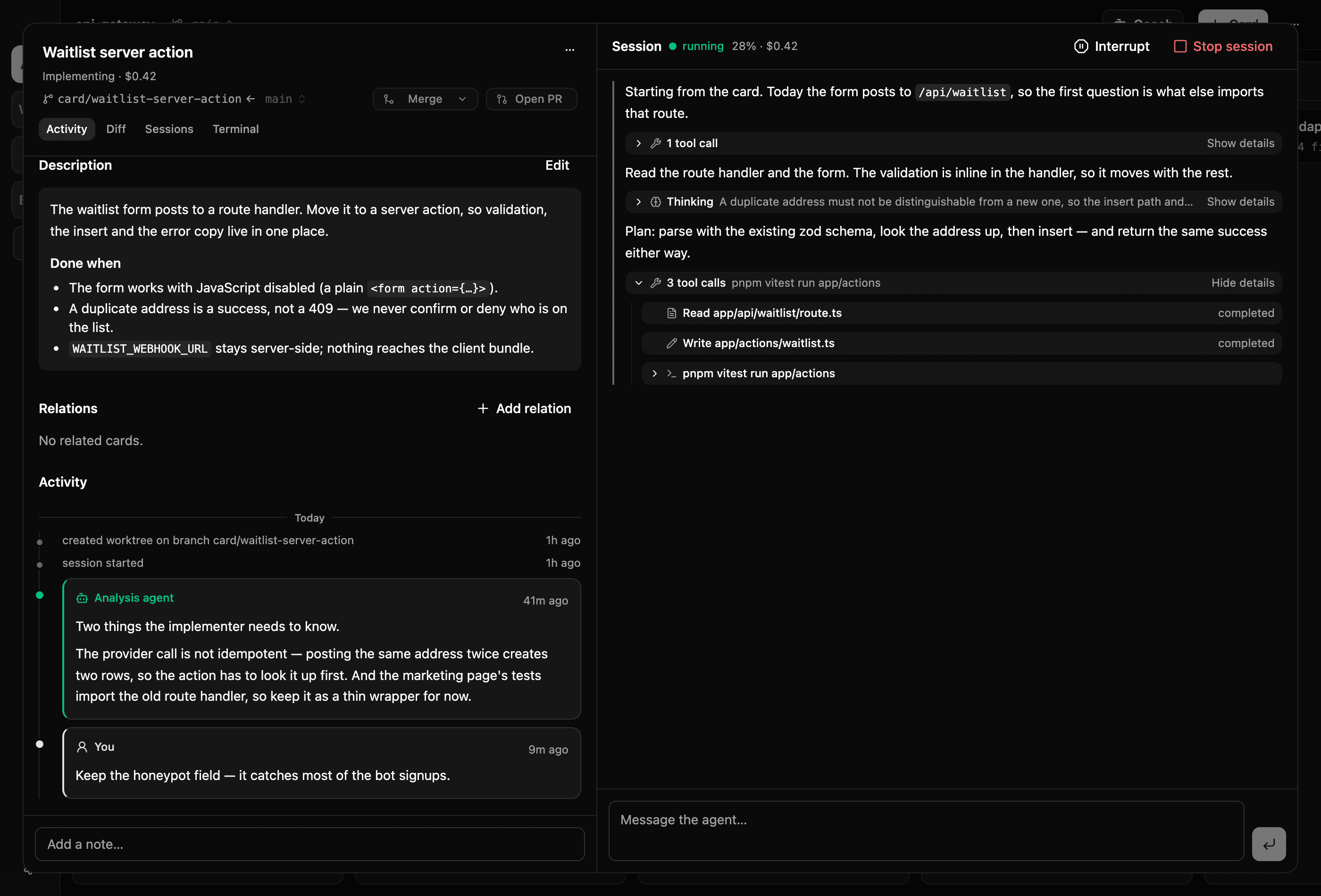Image resolution: width=1321 pixels, height=896 pixels.
Task: Click the pause icon in Interrupt
Action: tap(1080, 46)
